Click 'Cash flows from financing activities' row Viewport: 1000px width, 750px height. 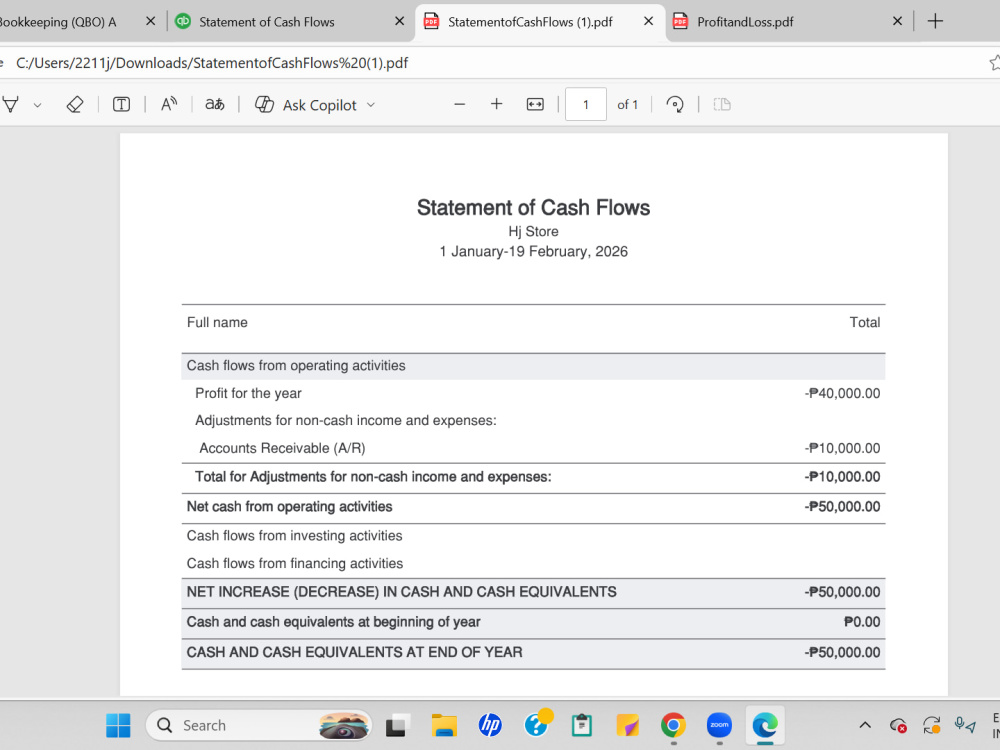(x=533, y=564)
